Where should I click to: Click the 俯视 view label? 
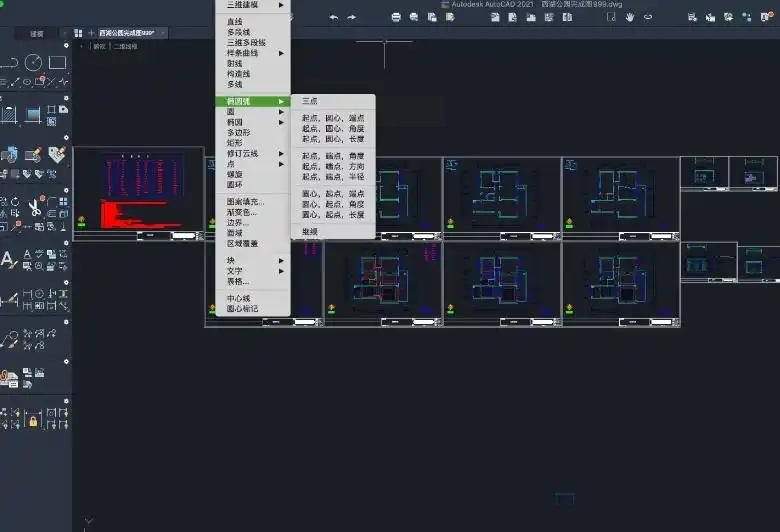click(x=99, y=46)
